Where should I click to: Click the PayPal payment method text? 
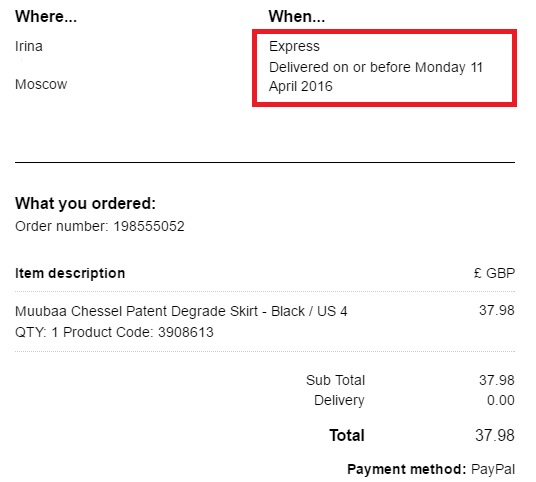493,469
